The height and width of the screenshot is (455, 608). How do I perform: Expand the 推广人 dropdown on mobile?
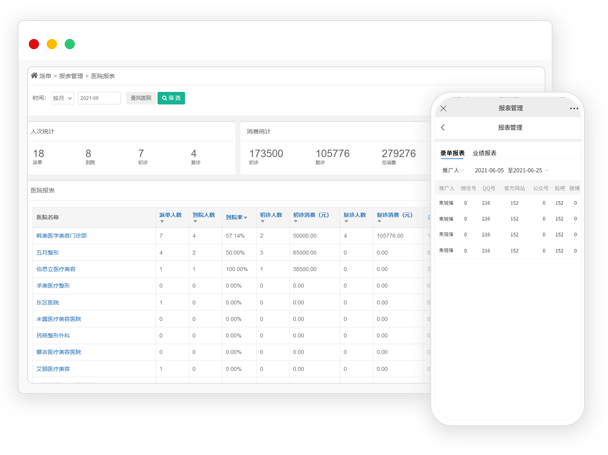point(453,171)
